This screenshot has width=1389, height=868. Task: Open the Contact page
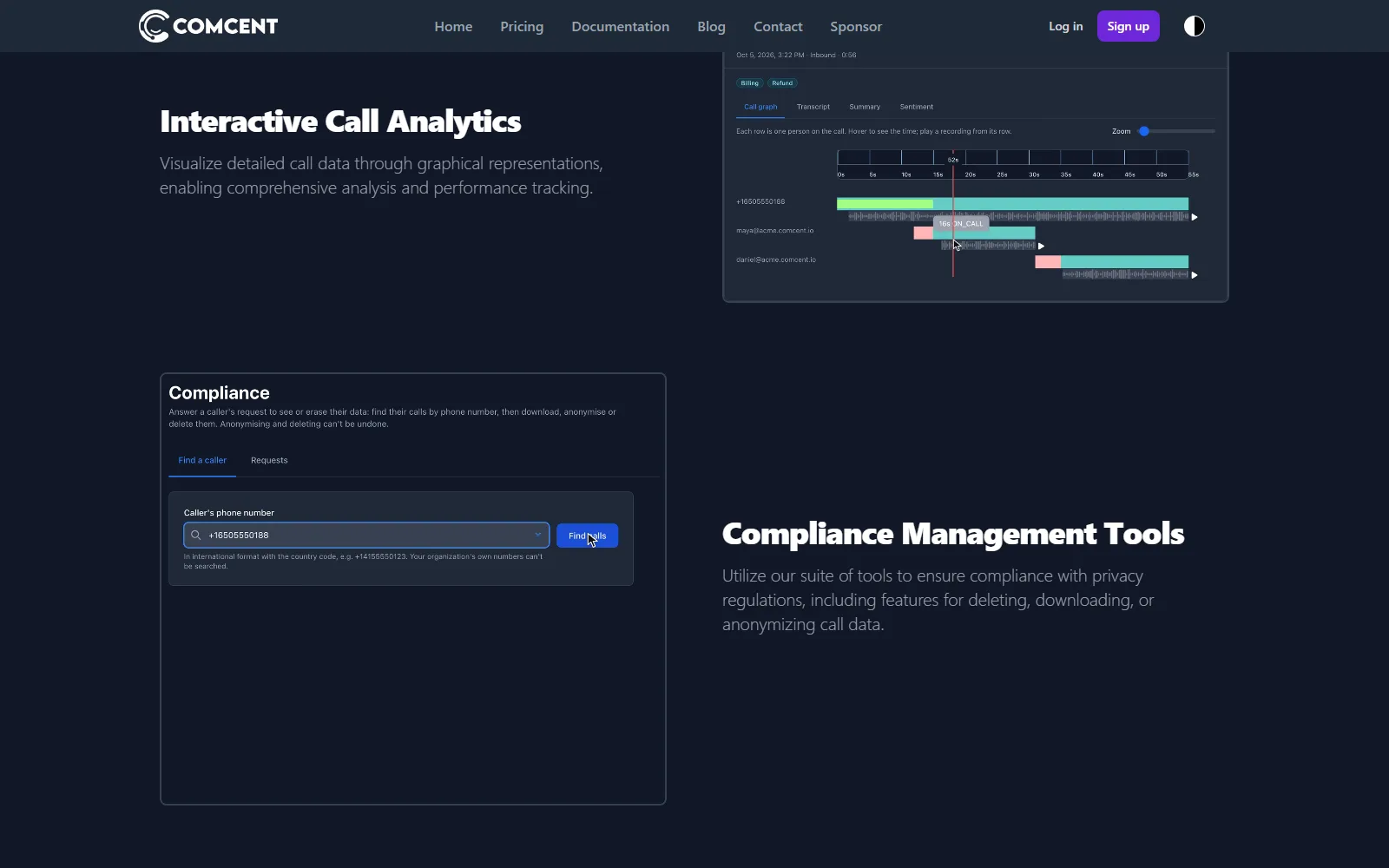[x=778, y=26]
